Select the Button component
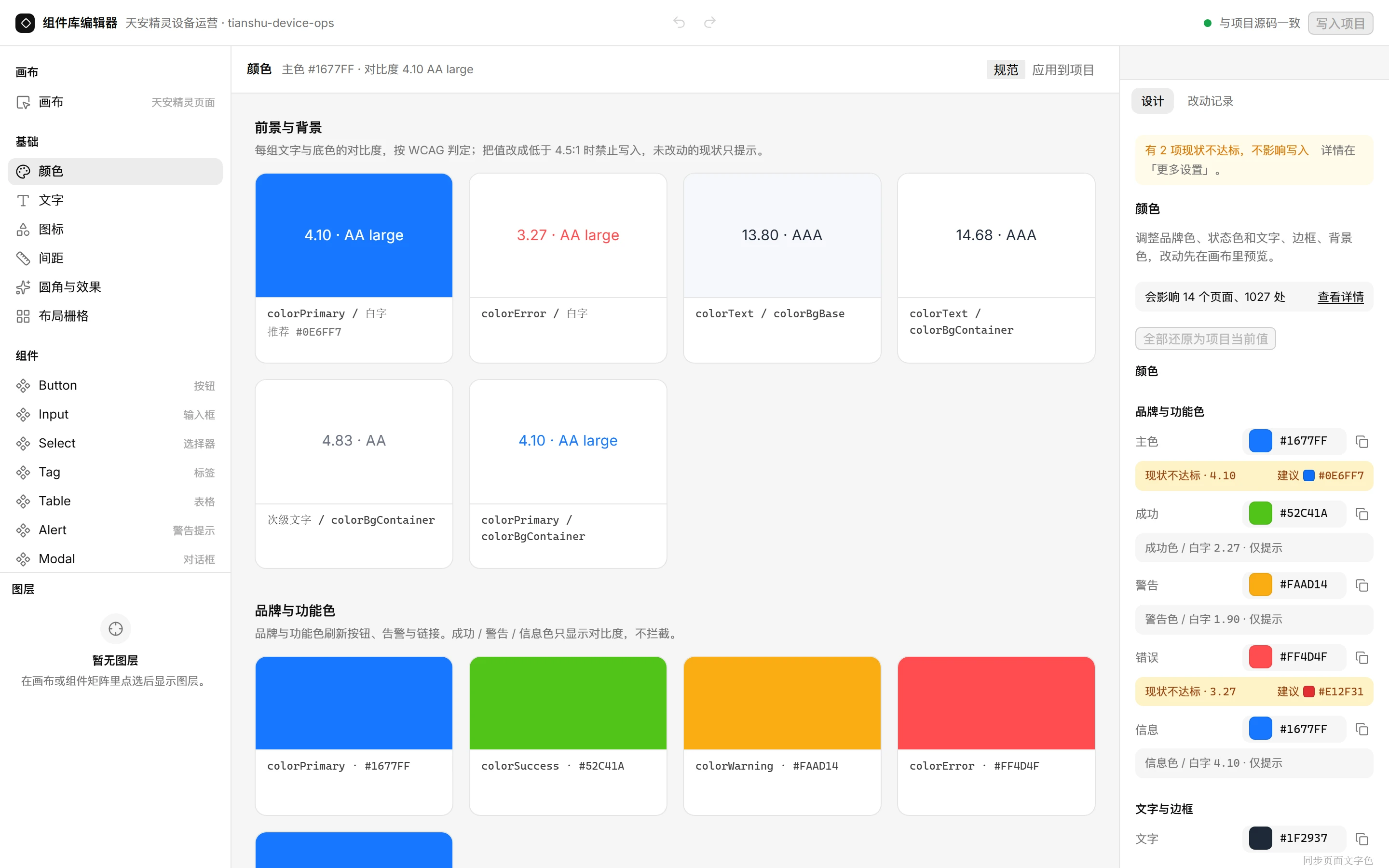 [x=115, y=385]
